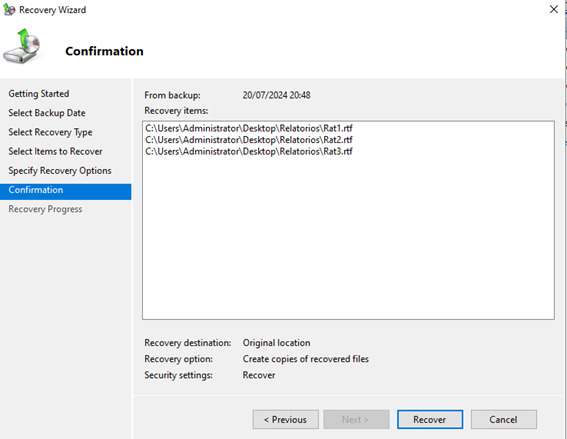
Task: Click the Recovery Progress step label
Action: point(45,209)
